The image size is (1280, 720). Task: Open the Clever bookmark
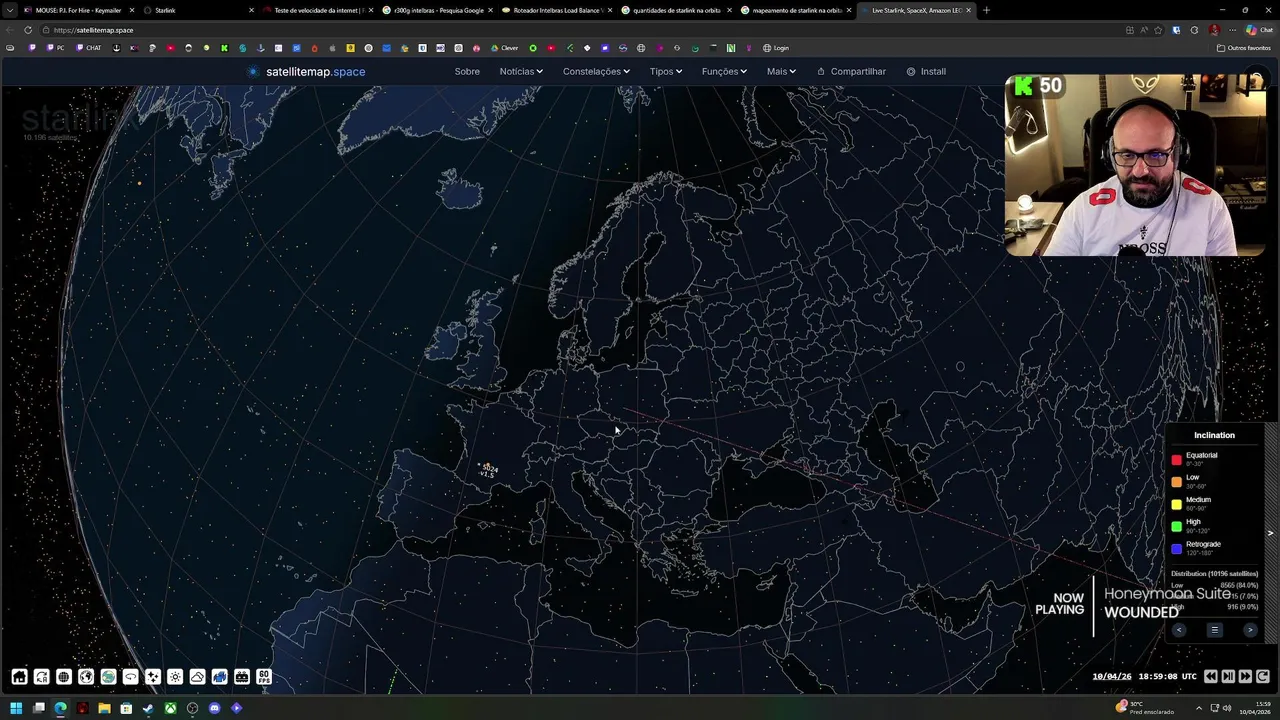coord(504,48)
